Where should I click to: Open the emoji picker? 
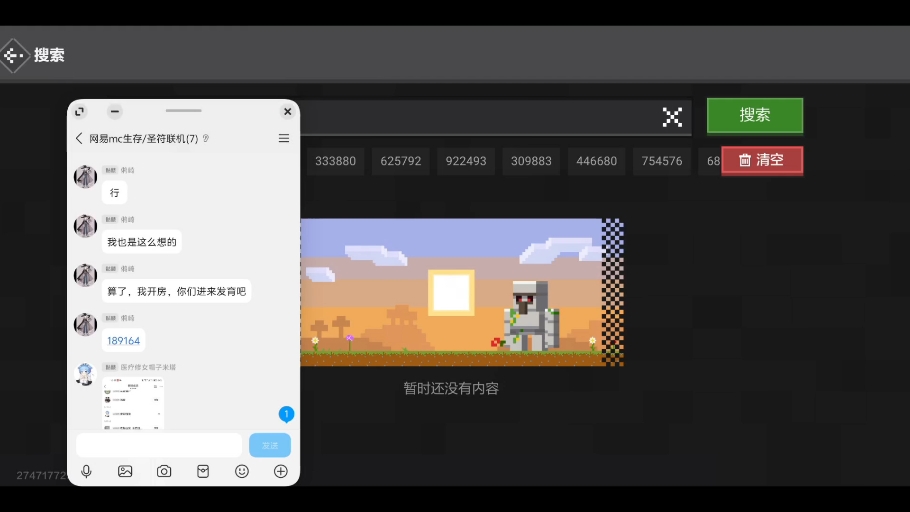241,471
